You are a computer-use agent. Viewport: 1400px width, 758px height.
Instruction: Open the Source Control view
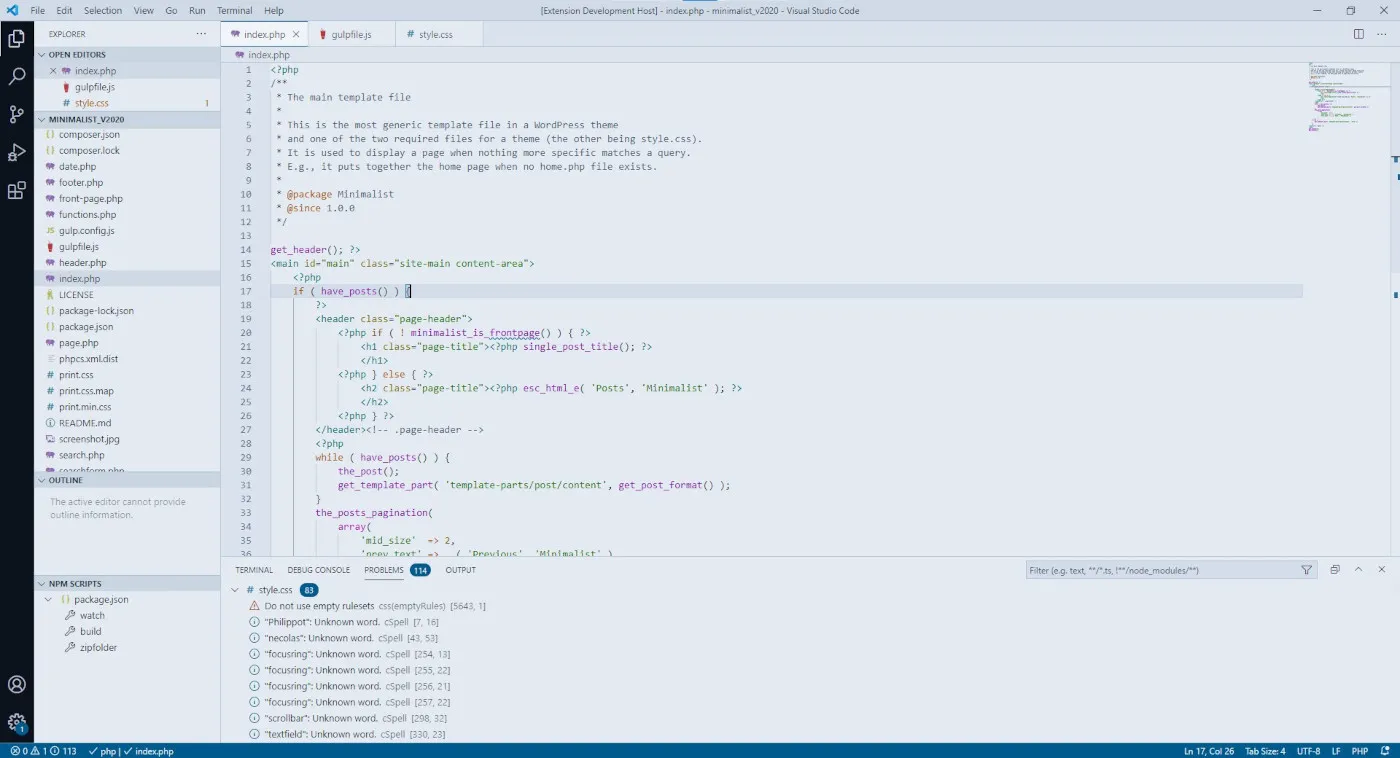(x=17, y=115)
